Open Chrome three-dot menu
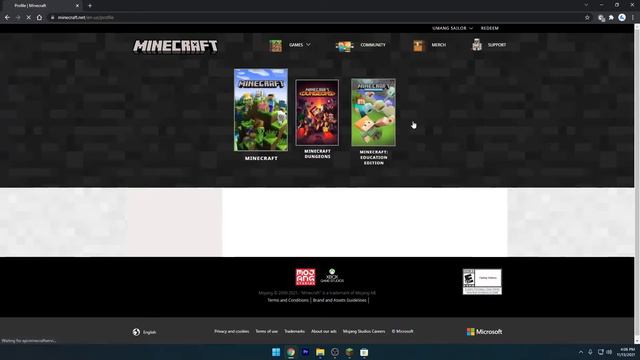Screen dimensions: 640x360 point(633,18)
